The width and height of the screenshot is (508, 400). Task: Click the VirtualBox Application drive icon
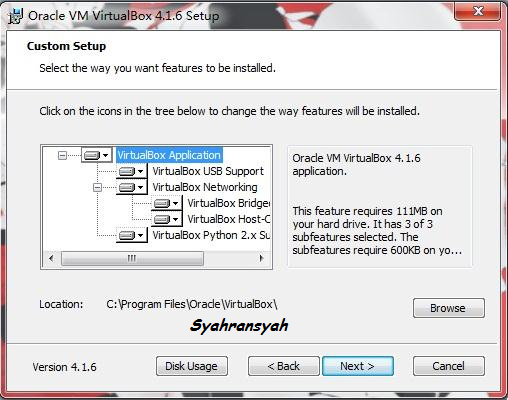[x=96, y=155]
